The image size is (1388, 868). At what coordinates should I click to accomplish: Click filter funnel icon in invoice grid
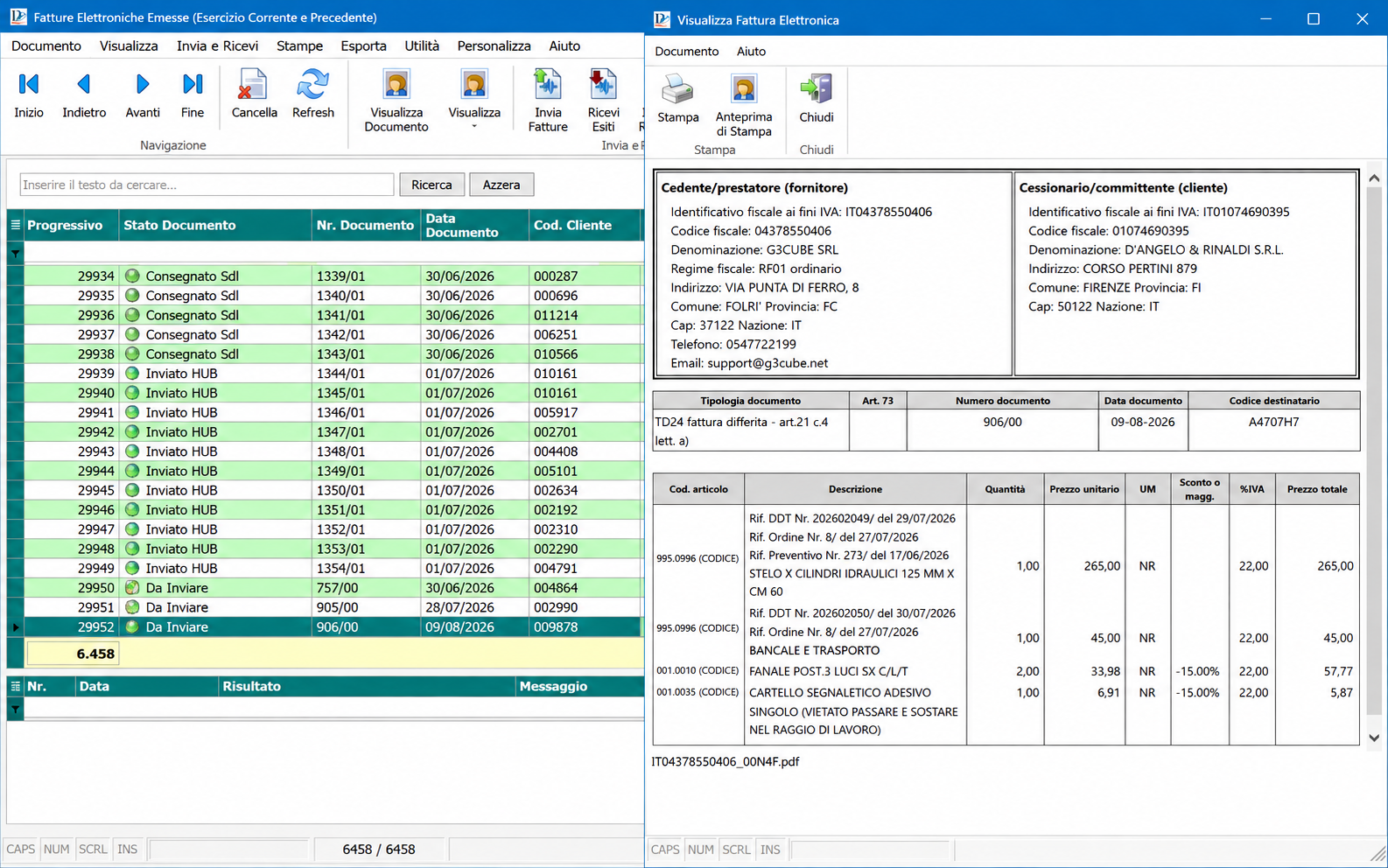pyautogui.click(x=15, y=254)
